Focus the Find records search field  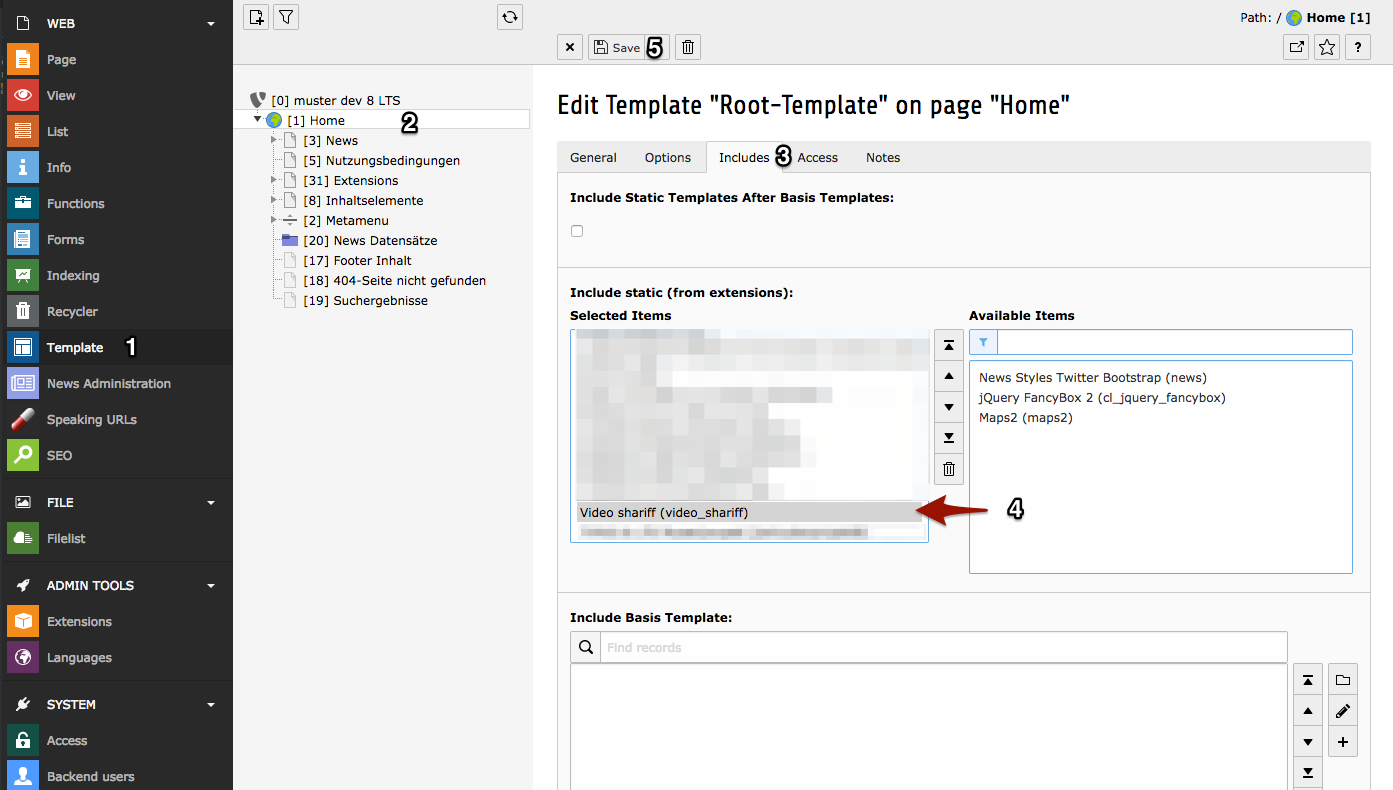pyautogui.click(x=942, y=647)
